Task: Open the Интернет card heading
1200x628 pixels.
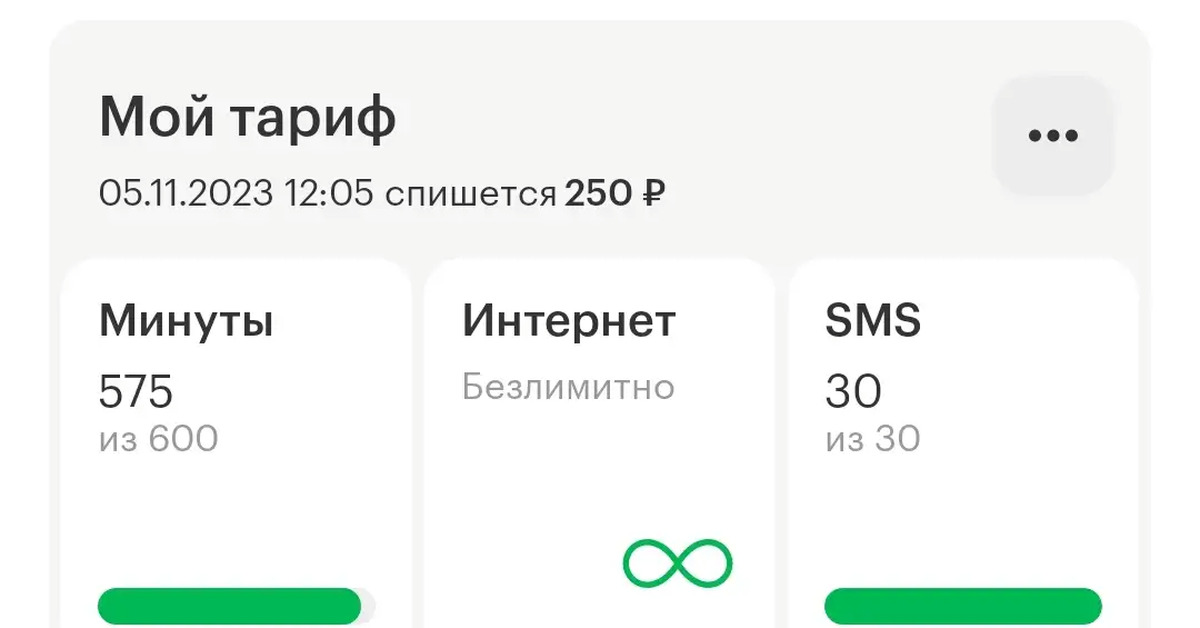Action: pos(569,322)
